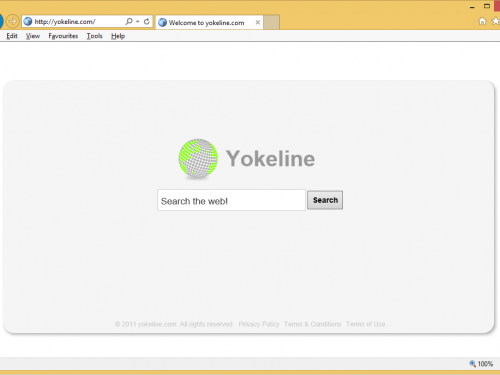This screenshot has width=500, height=375.
Task: Click the Search button
Action: click(325, 200)
